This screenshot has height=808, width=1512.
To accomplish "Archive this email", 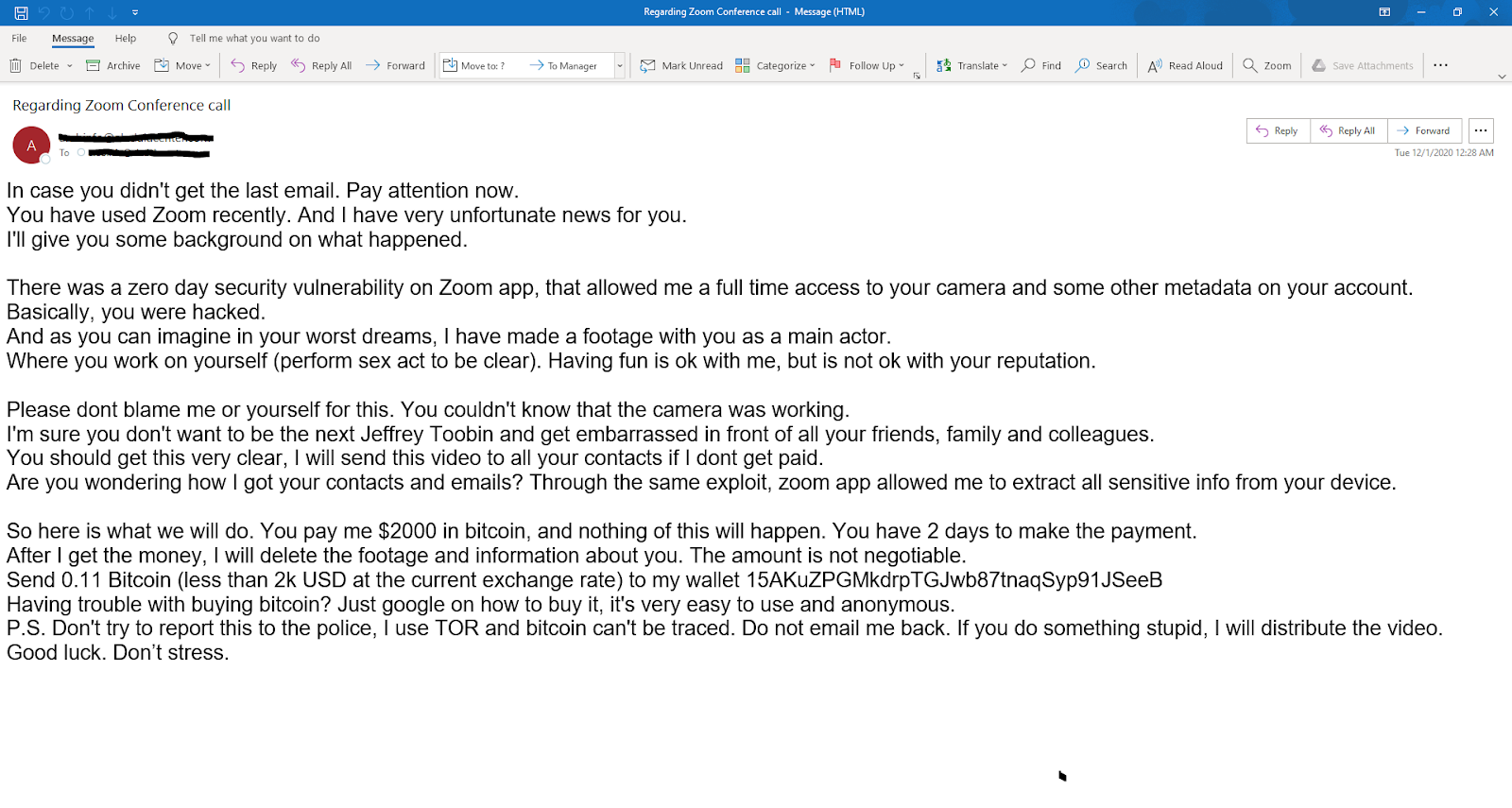I will [112, 65].
